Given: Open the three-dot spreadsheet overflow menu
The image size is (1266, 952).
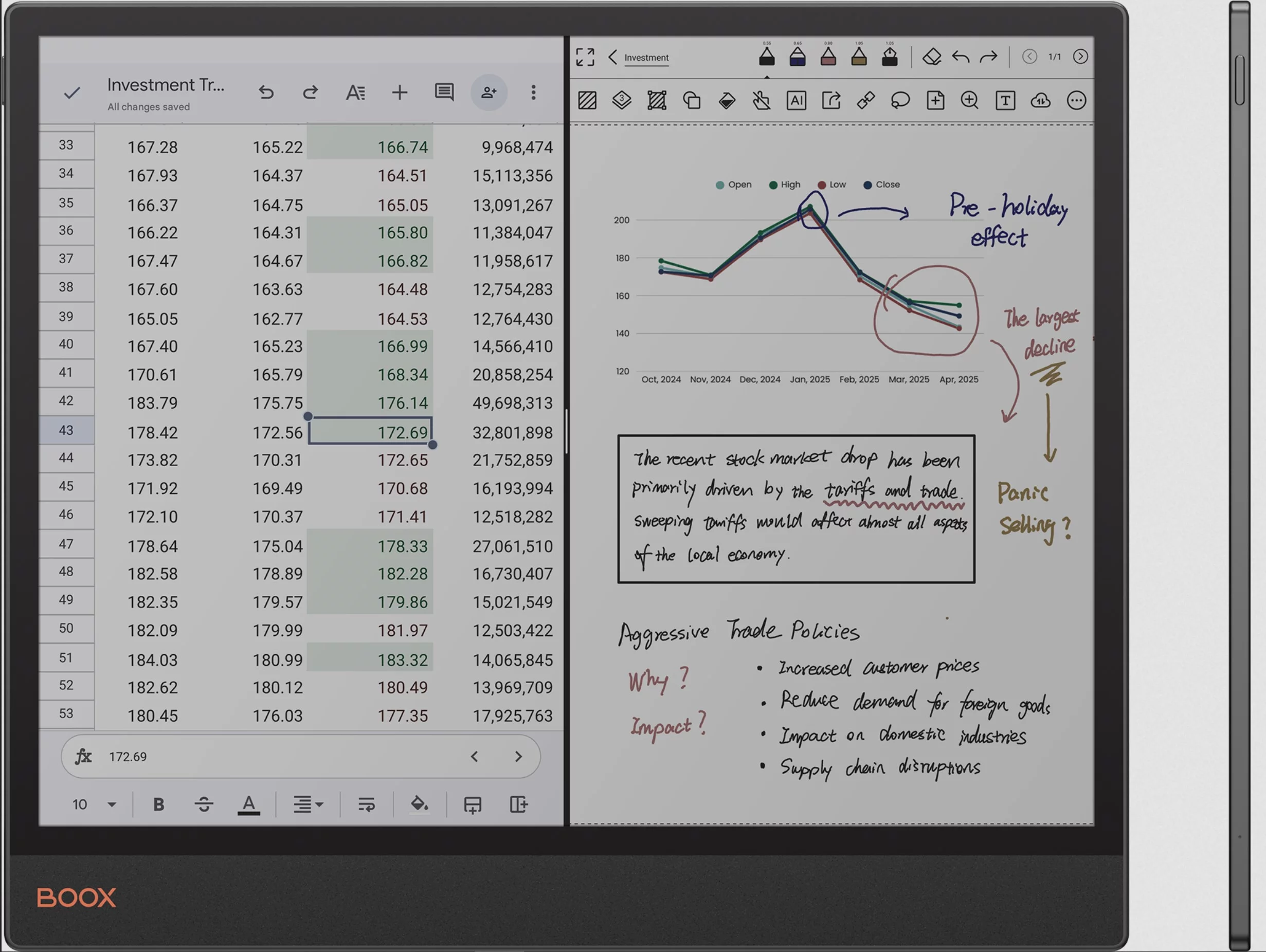Looking at the screenshot, I should click(x=533, y=92).
